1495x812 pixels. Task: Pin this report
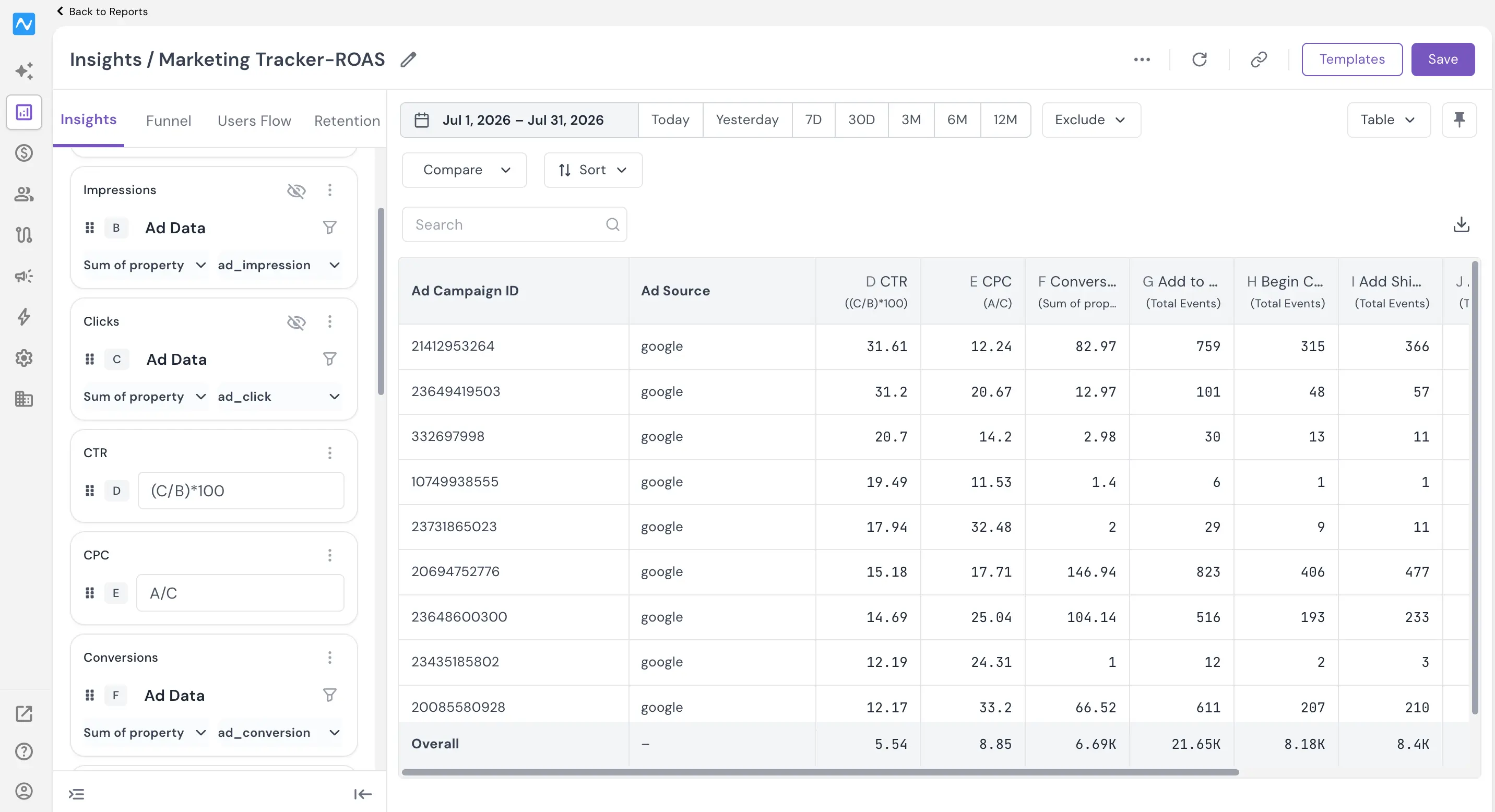(1459, 120)
